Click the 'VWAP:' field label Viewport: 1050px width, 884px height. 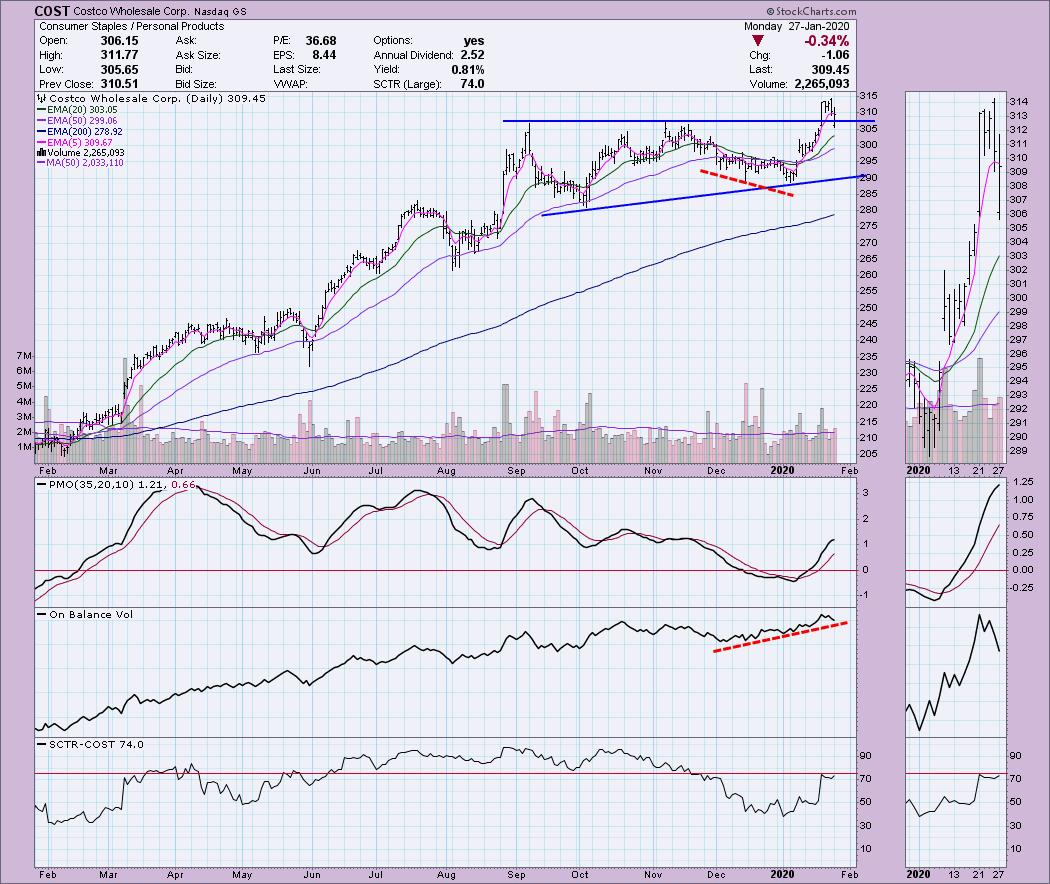(x=289, y=84)
